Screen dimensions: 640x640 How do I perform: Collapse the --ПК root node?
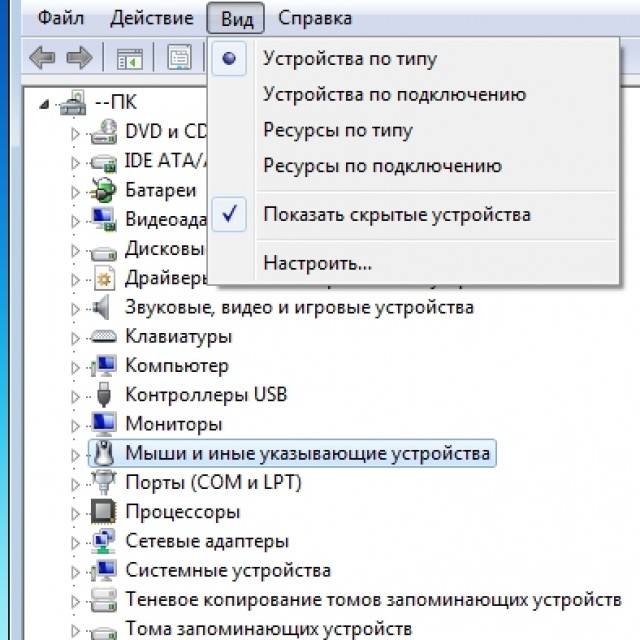44,105
